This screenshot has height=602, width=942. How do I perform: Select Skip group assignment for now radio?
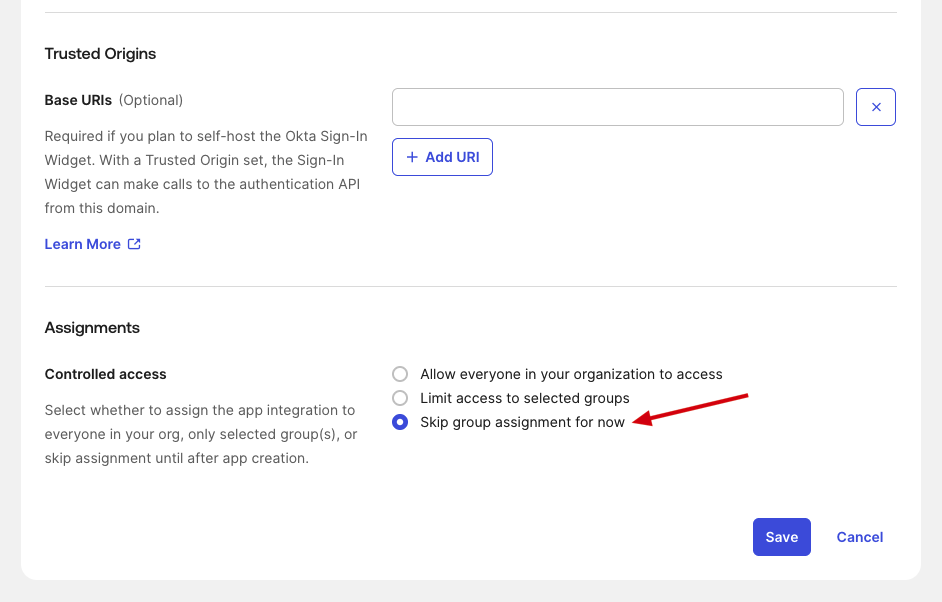point(400,422)
